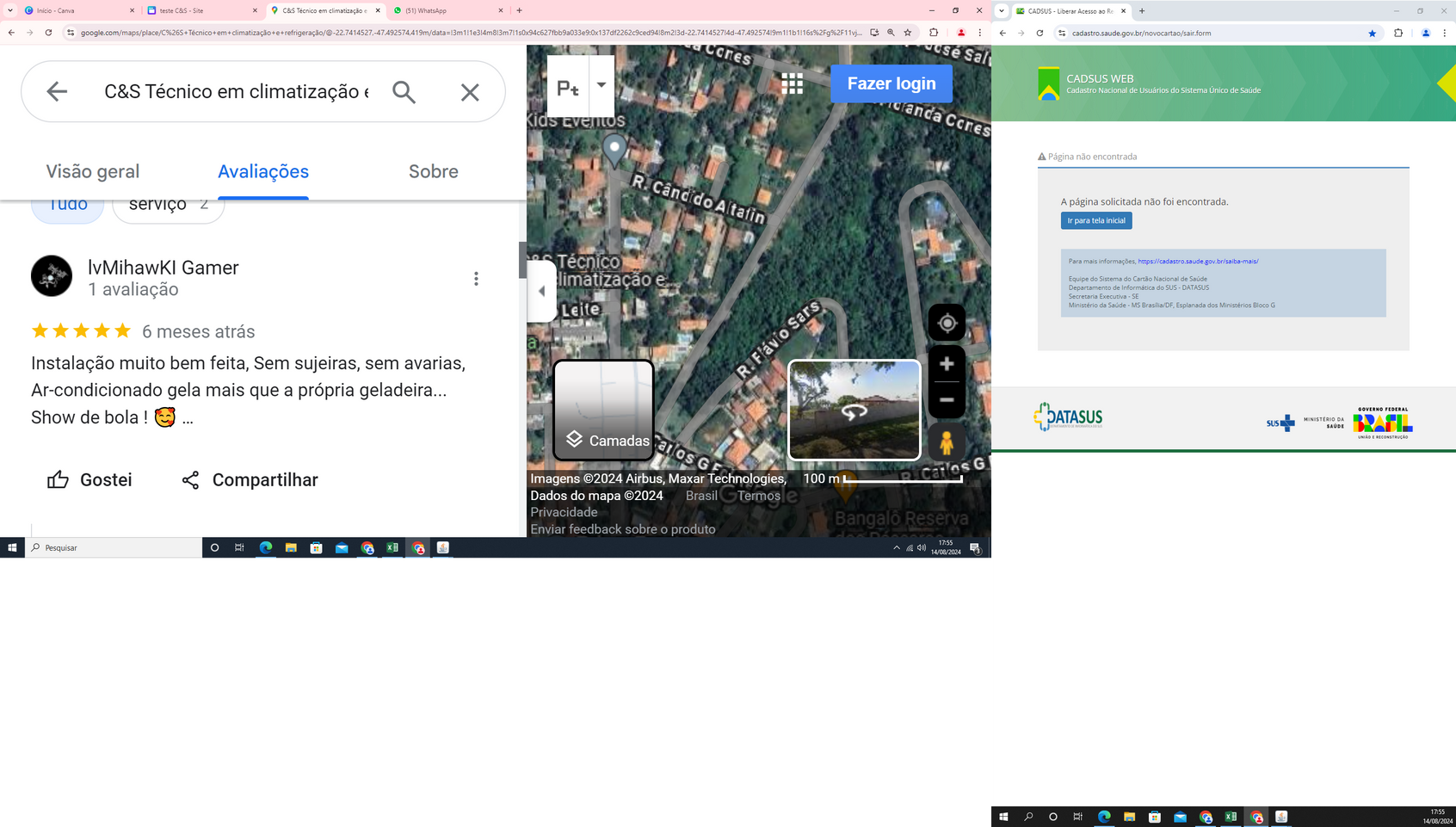Open lvMihawKl Gamer reviewer profile name
Image resolution: width=1456 pixels, height=827 pixels.
pyautogui.click(x=163, y=268)
